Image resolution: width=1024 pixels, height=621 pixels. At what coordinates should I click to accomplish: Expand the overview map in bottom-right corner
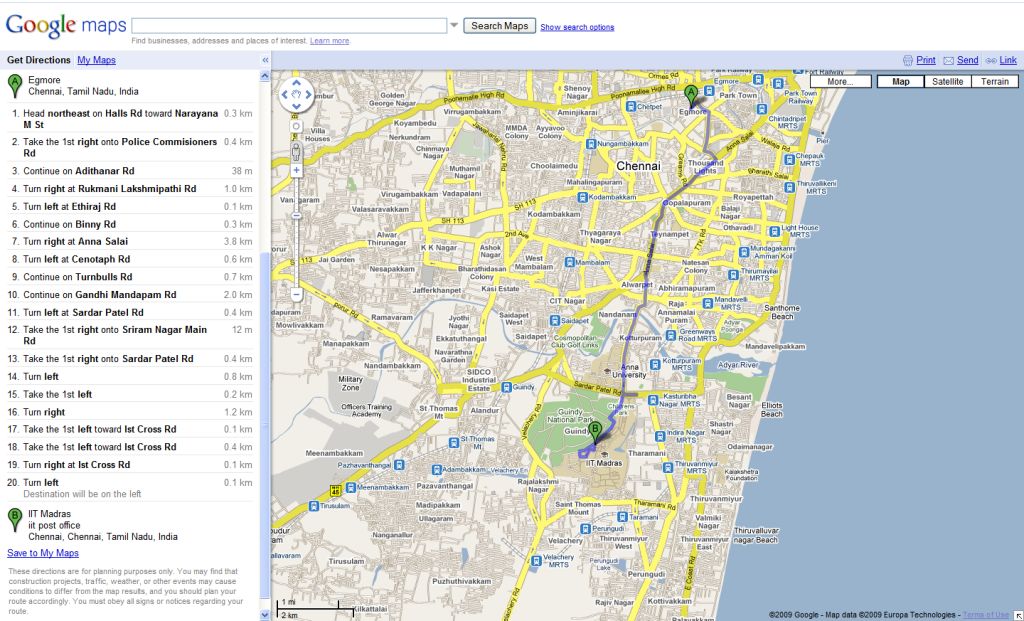[x=1017, y=615]
